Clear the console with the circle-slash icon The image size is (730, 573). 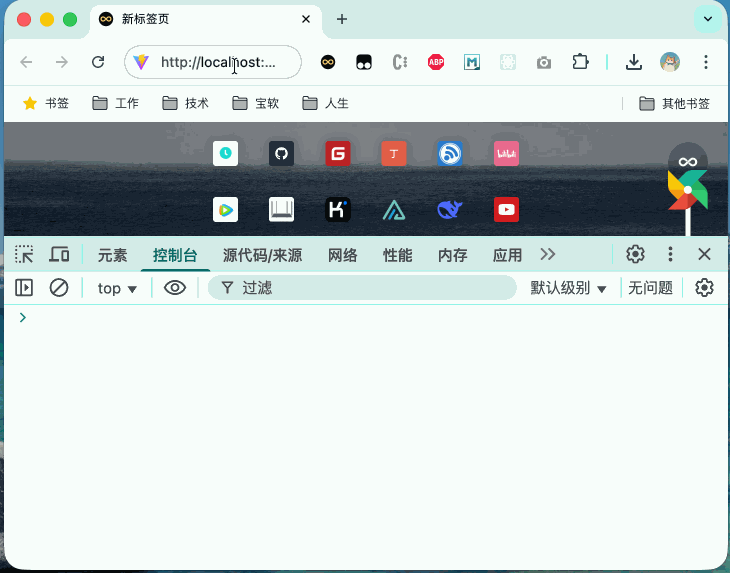coord(59,288)
